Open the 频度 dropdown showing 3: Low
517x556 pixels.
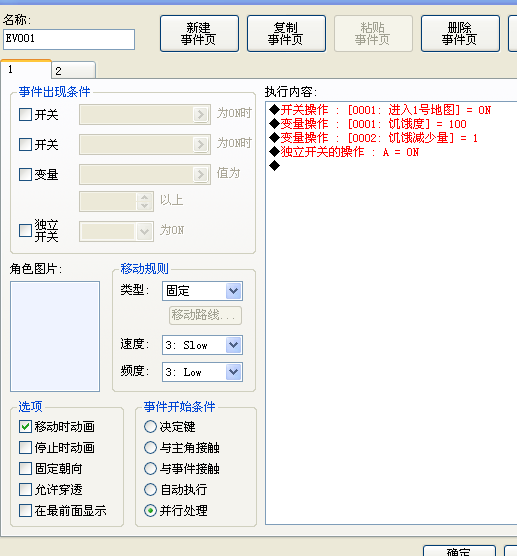pyautogui.click(x=202, y=372)
